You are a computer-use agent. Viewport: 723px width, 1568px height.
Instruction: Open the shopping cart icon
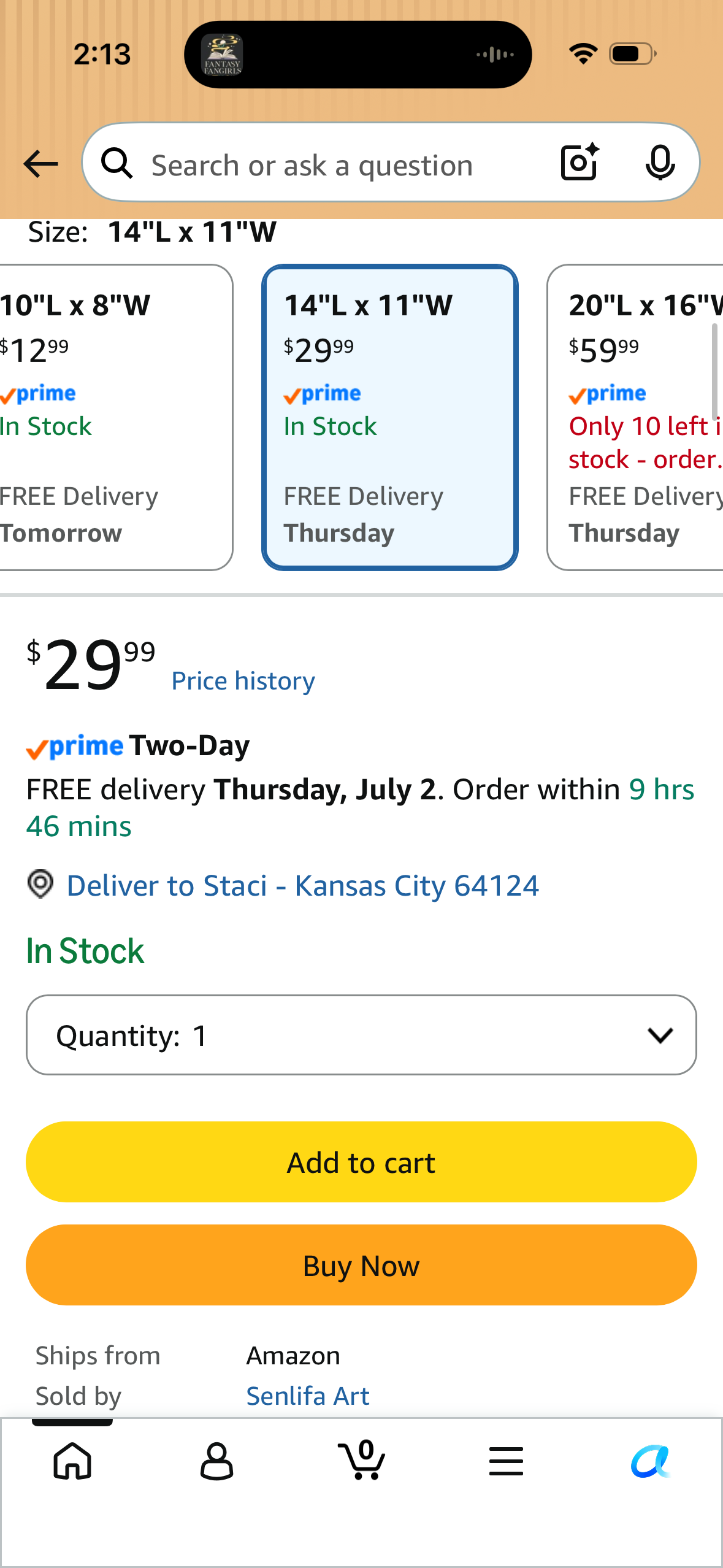pyautogui.click(x=362, y=1459)
